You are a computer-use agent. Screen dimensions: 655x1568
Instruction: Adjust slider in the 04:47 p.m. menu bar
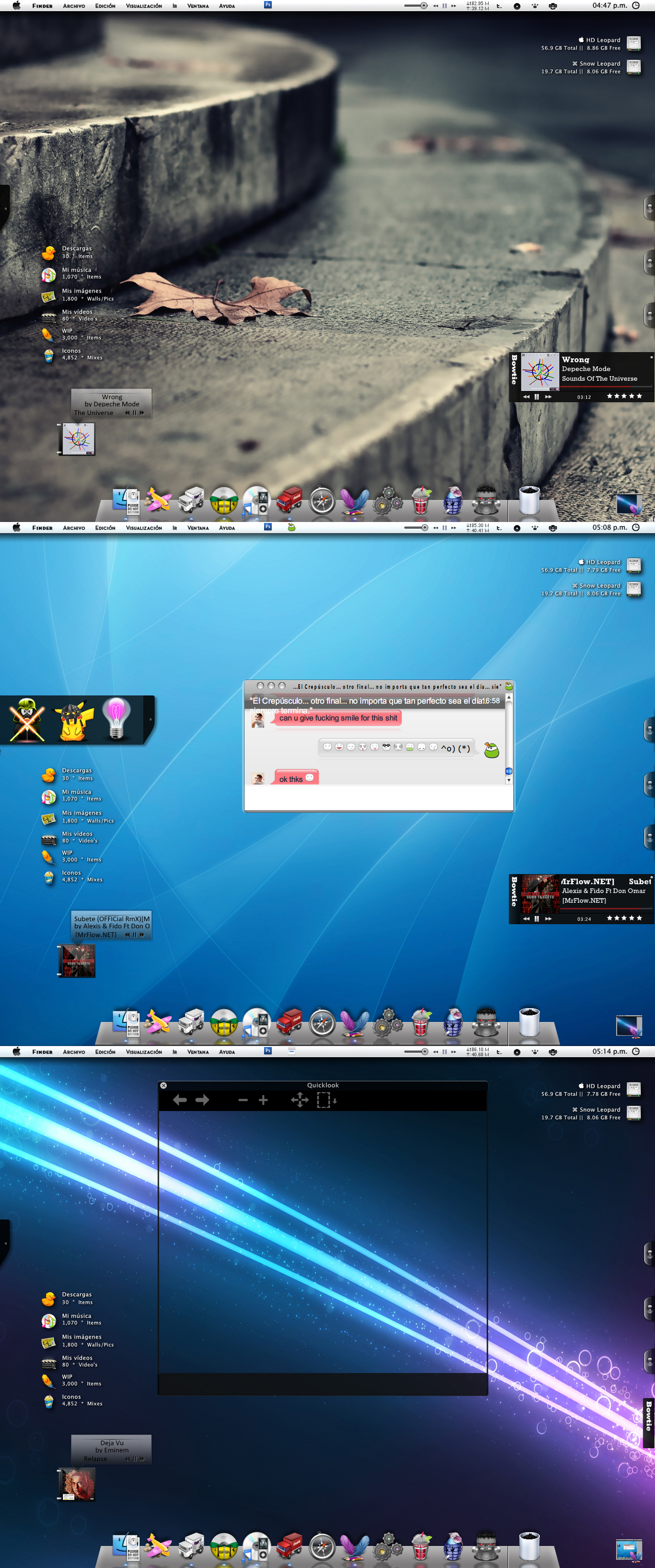pyautogui.click(x=416, y=6)
